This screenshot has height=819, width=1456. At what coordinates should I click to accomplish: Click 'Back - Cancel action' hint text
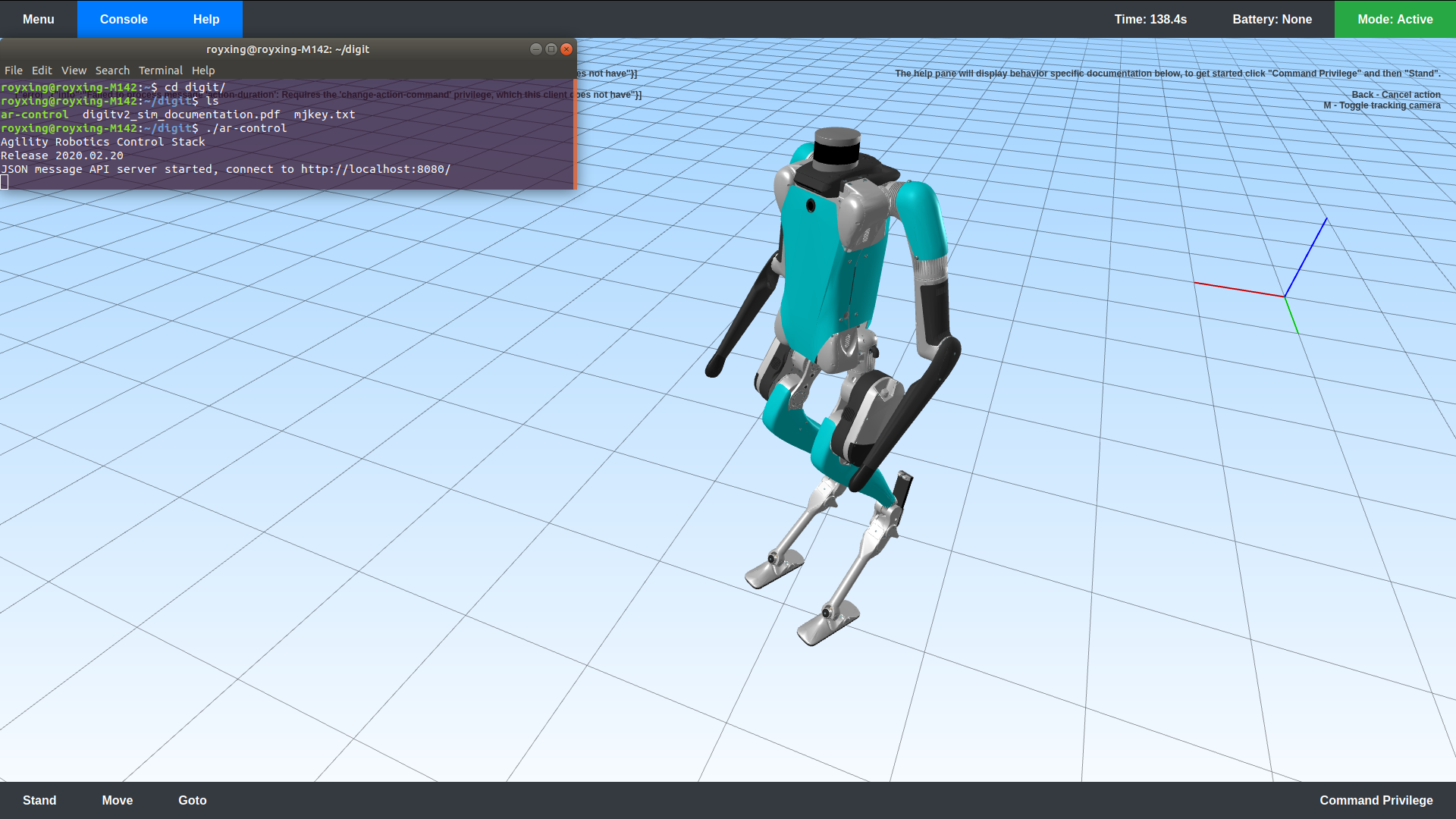[1395, 95]
